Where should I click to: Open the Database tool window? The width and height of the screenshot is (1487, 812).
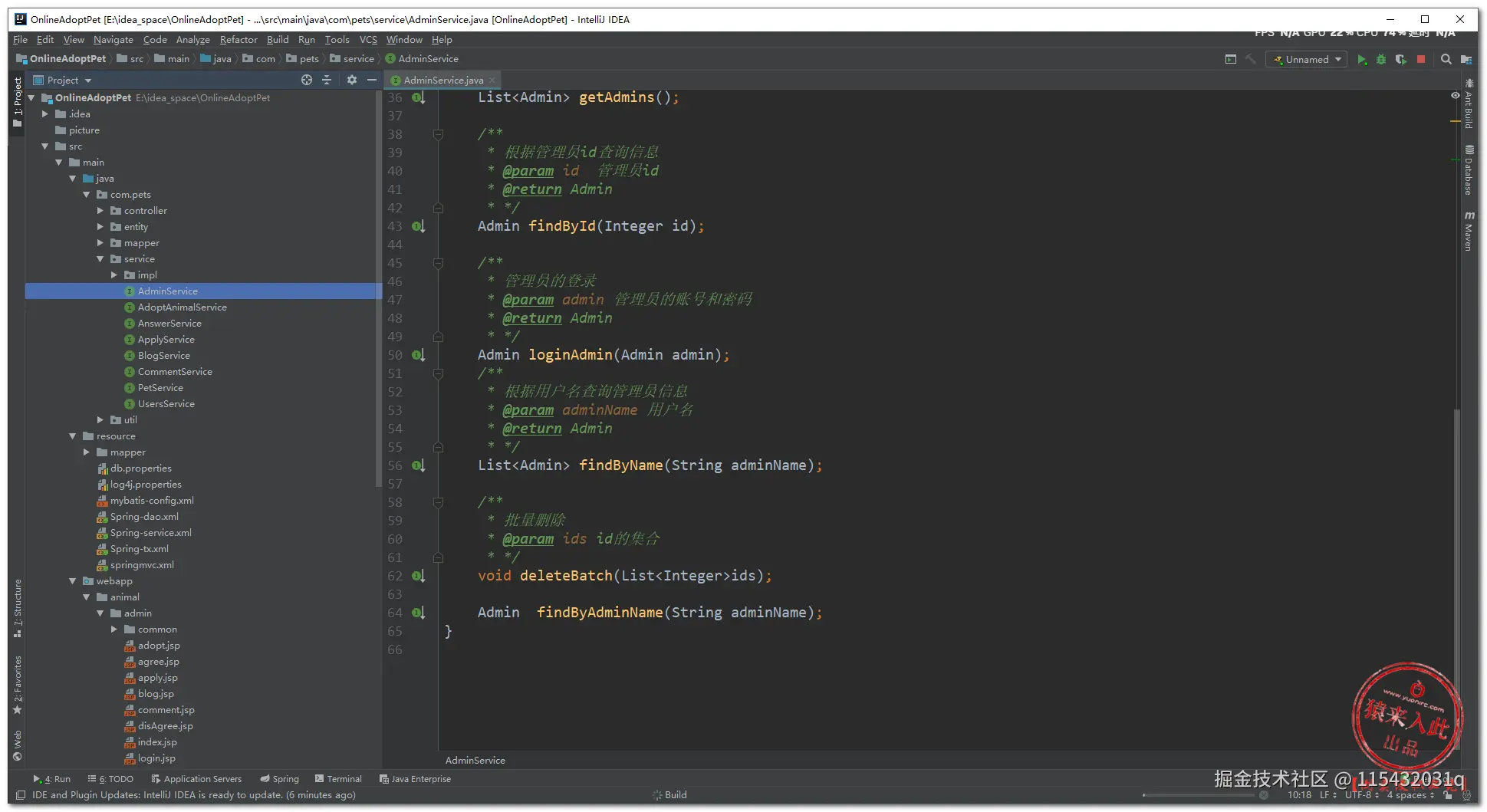[x=1469, y=170]
